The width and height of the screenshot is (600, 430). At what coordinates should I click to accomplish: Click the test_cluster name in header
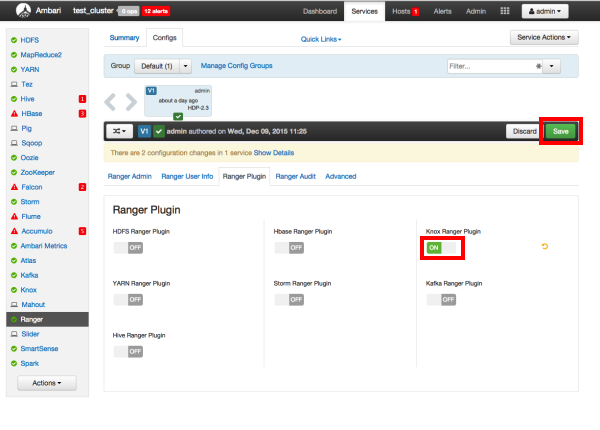pos(93,11)
